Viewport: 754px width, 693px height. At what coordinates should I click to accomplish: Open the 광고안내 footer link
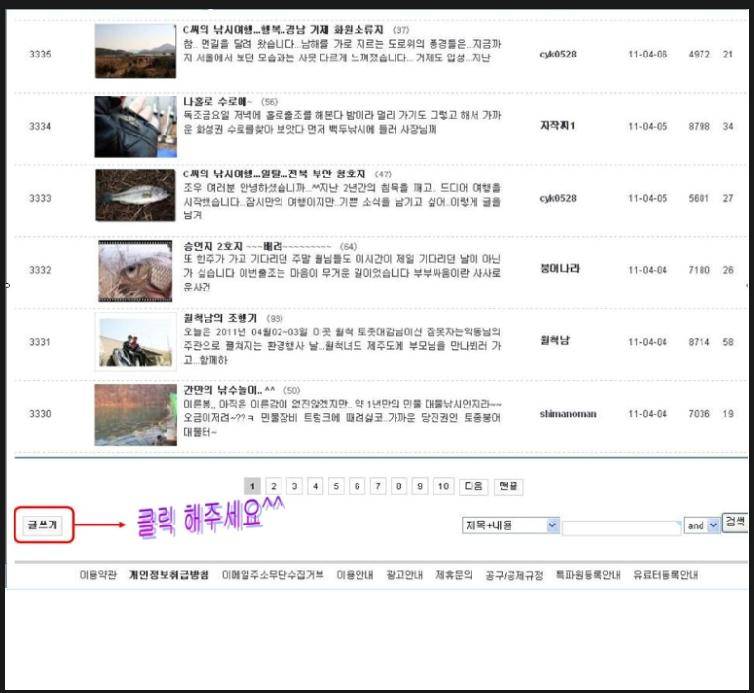404,575
